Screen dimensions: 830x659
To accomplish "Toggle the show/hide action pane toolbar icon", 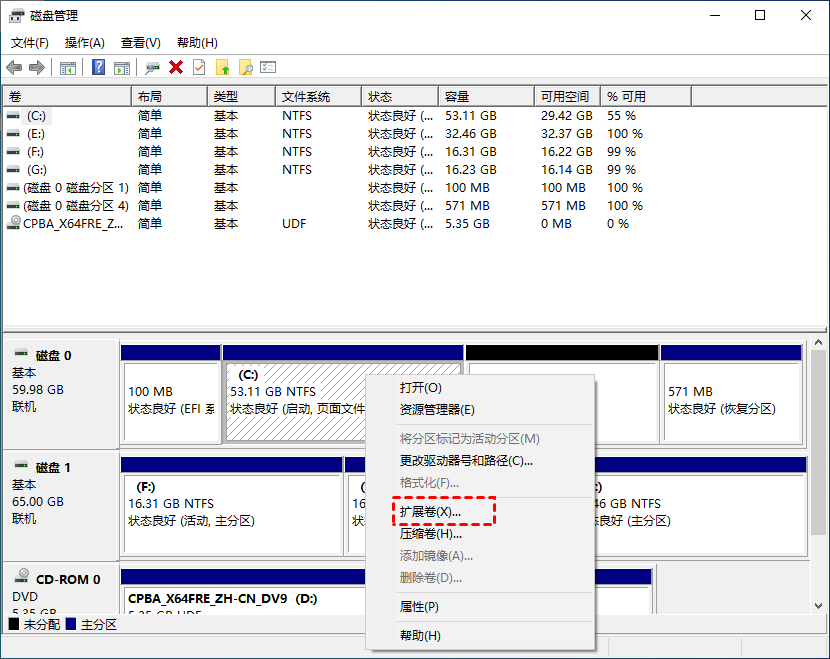I will point(122,67).
